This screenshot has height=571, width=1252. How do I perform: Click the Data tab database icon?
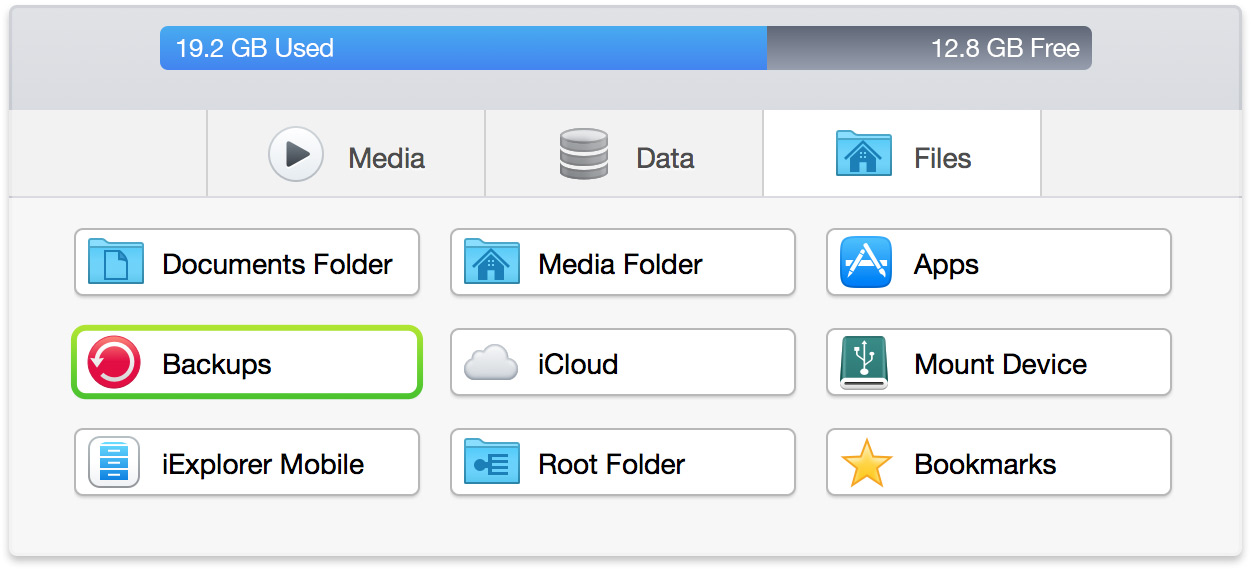coord(584,154)
